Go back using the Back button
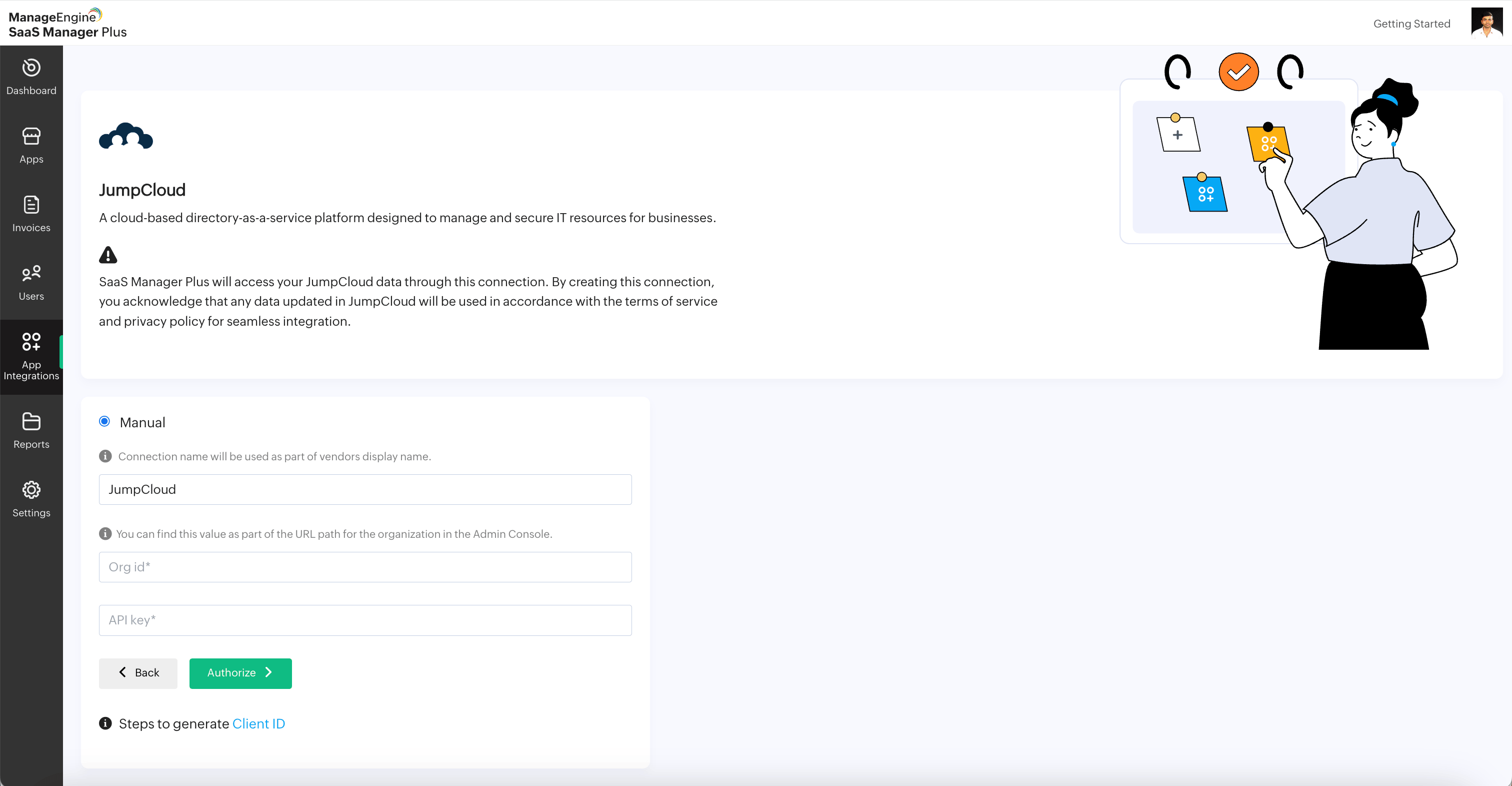This screenshot has width=1512, height=786. (x=138, y=672)
